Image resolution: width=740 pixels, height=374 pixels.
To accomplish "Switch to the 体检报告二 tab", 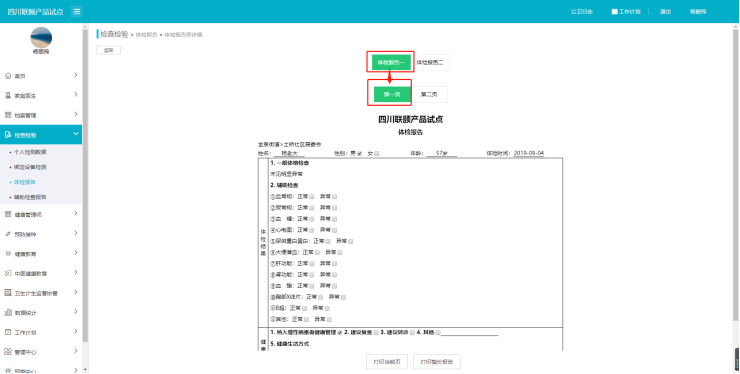I will [x=430, y=62].
